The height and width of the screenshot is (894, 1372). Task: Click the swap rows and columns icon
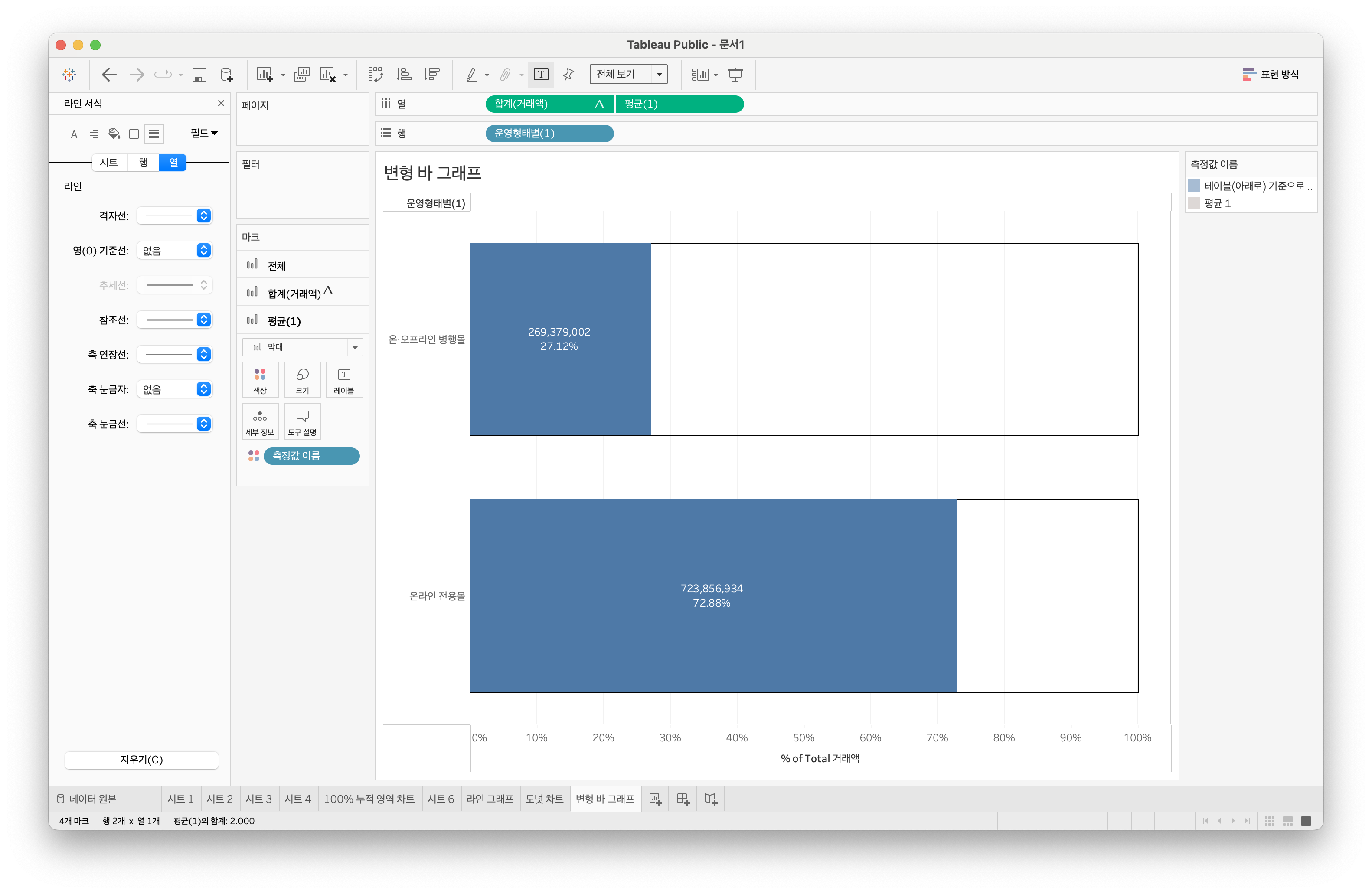click(x=375, y=75)
